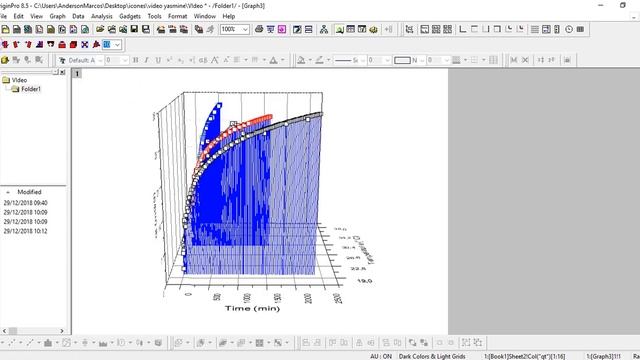Image resolution: width=640 pixels, height=360 pixels.
Task: Save the project with the floppy disk icon
Action: coord(134,29)
